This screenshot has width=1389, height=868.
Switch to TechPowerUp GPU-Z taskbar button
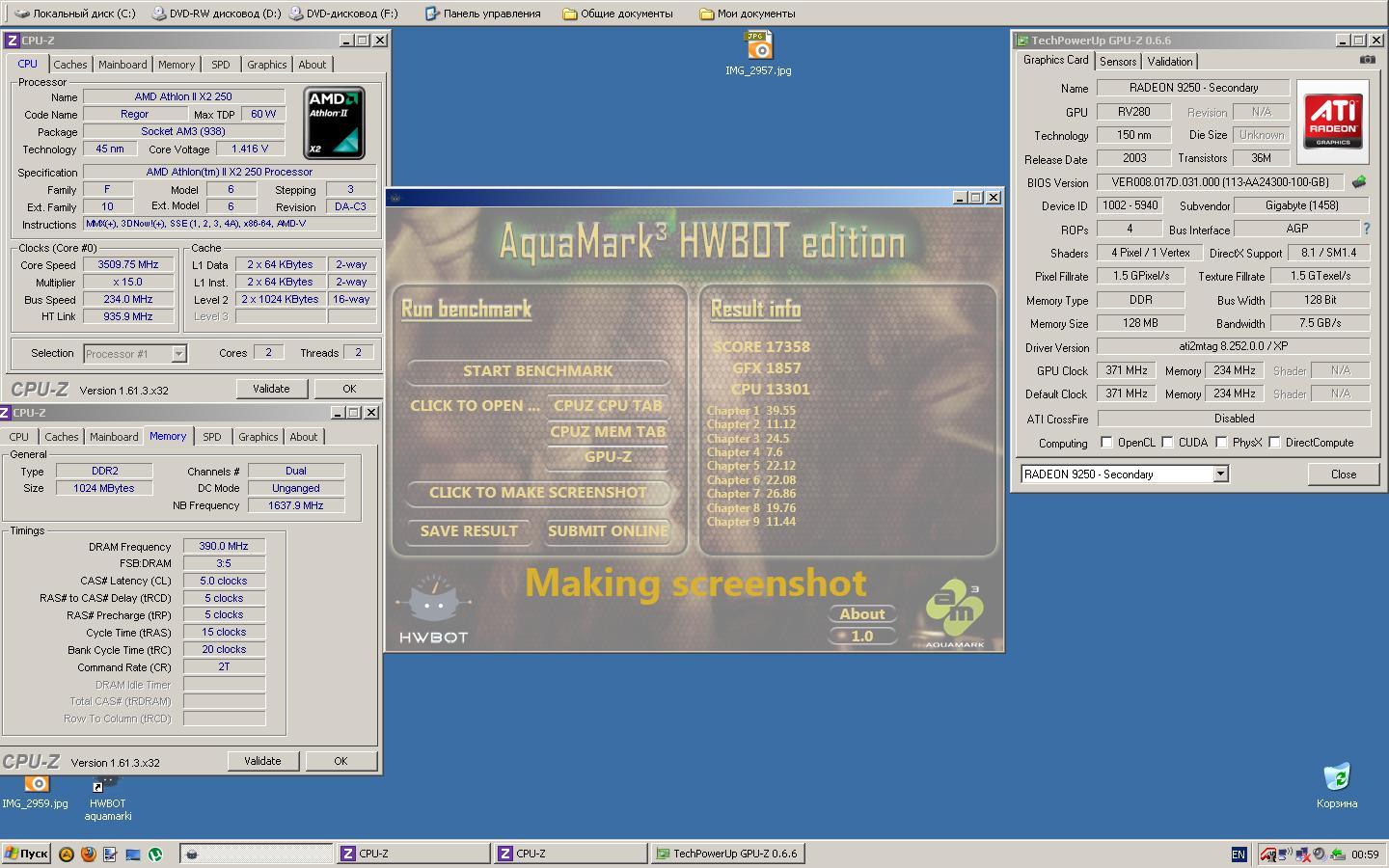(x=727, y=854)
